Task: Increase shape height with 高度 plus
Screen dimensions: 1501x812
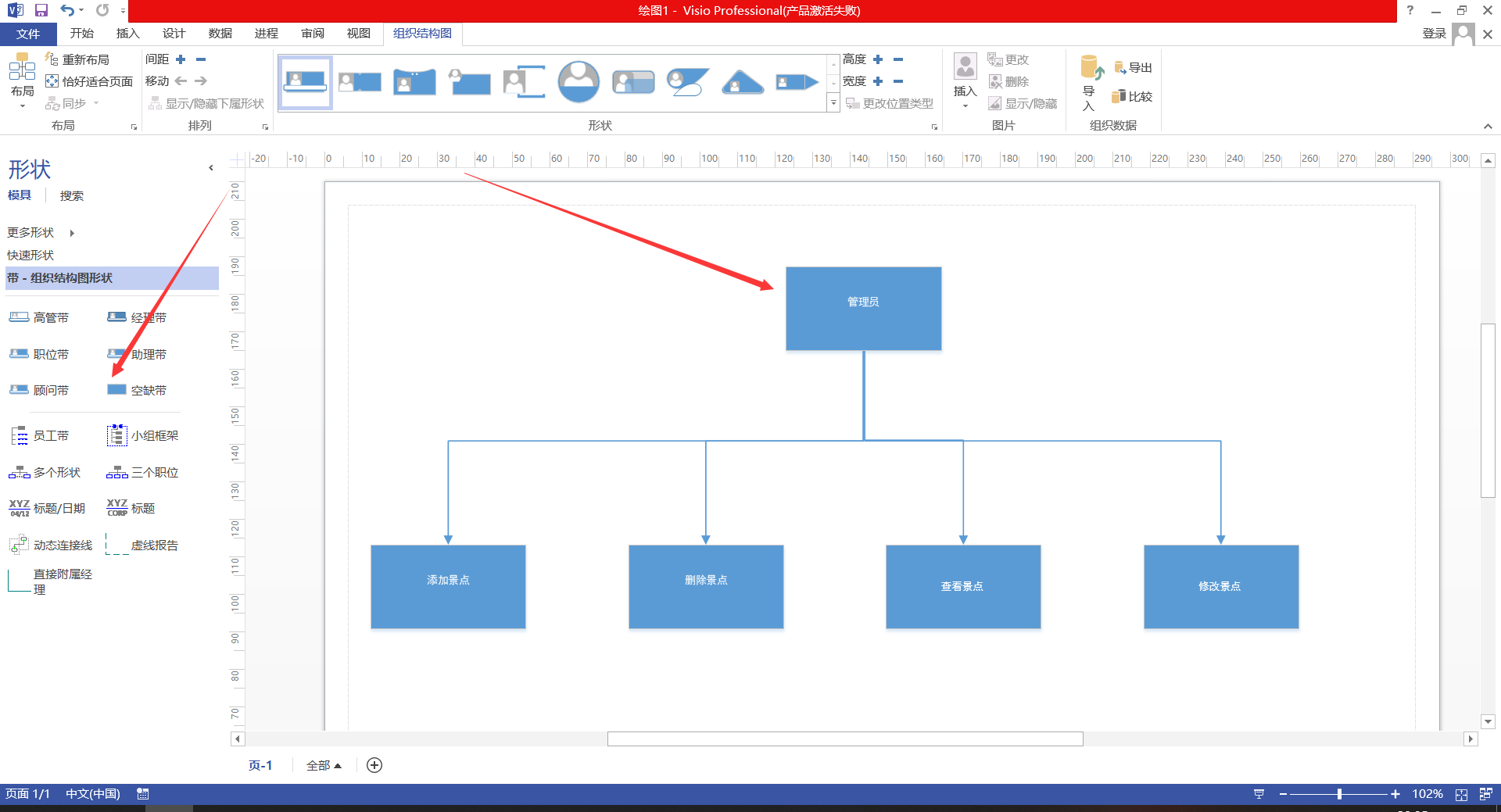Action: click(878, 59)
